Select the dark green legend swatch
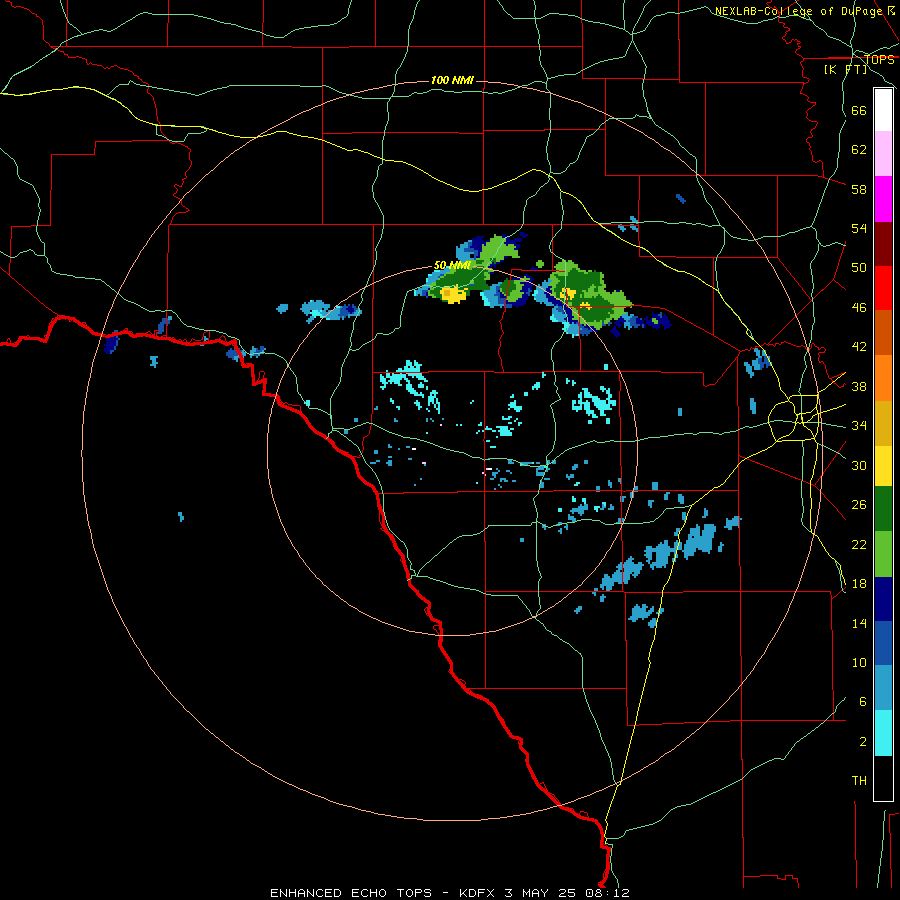 [883, 509]
